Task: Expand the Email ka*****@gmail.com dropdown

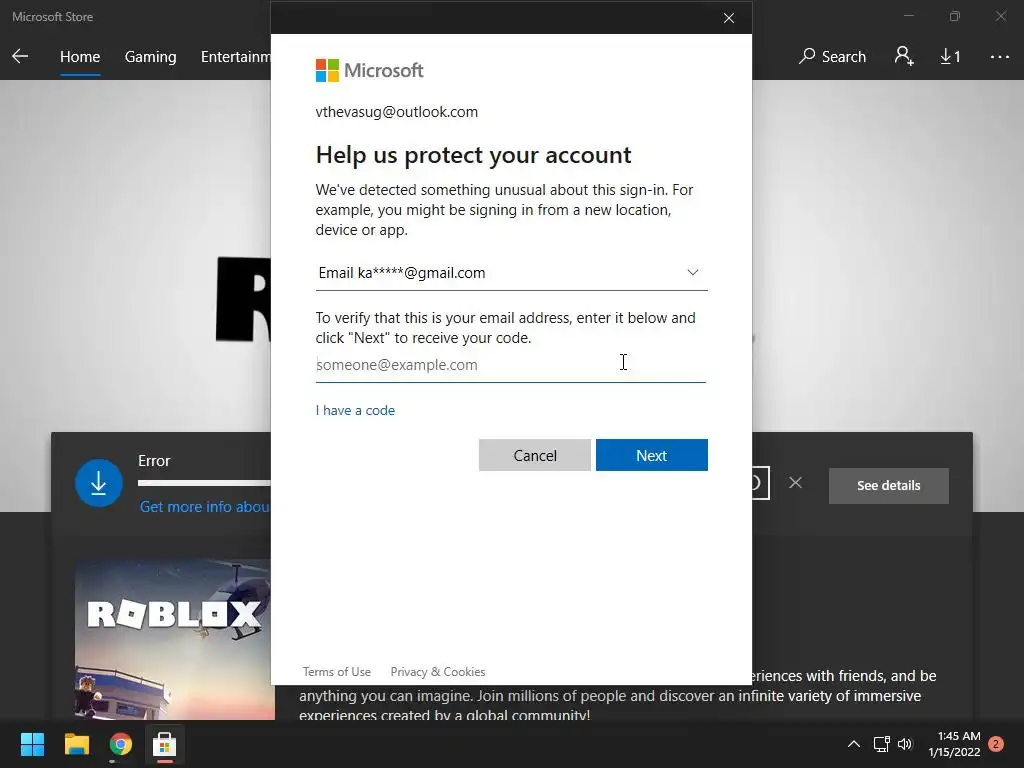Action: coord(511,273)
